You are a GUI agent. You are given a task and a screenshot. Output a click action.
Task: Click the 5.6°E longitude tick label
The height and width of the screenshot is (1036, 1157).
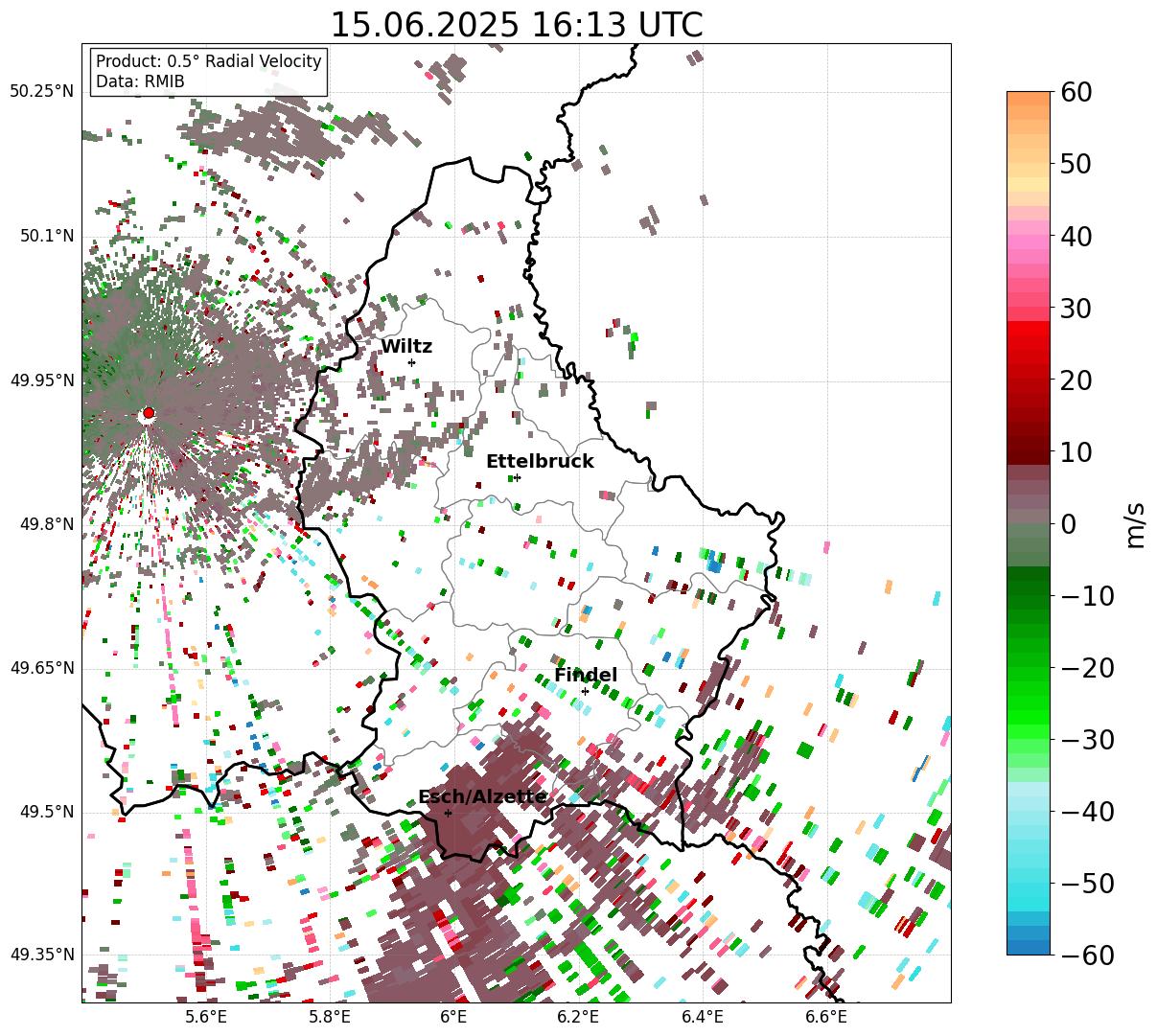click(x=206, y=1017)
